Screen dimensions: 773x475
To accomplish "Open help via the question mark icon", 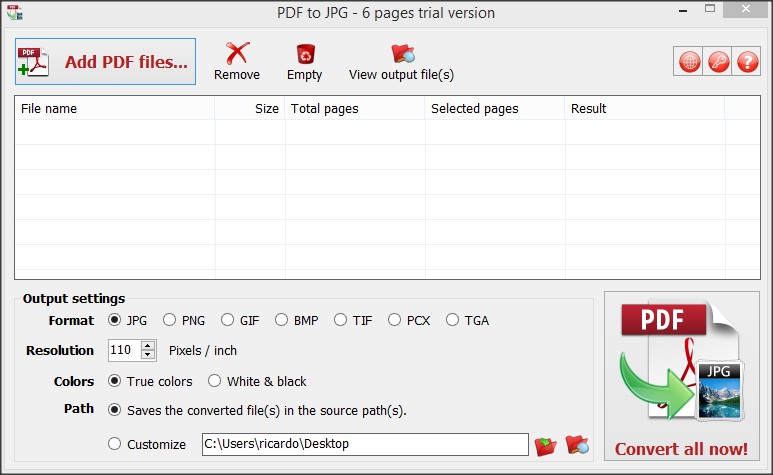I will point(747,62).
